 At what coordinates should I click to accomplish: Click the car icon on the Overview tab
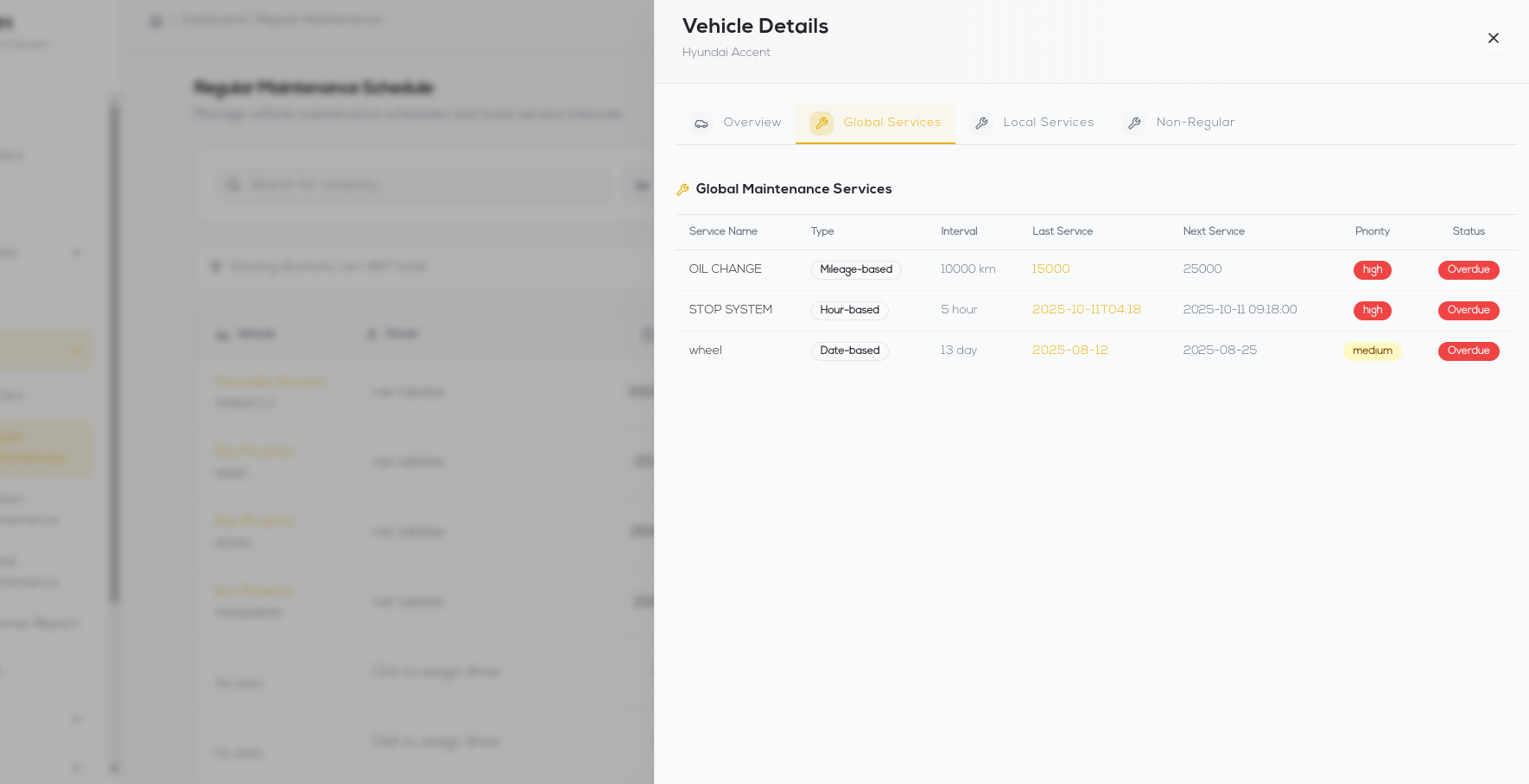coord(701,123)
